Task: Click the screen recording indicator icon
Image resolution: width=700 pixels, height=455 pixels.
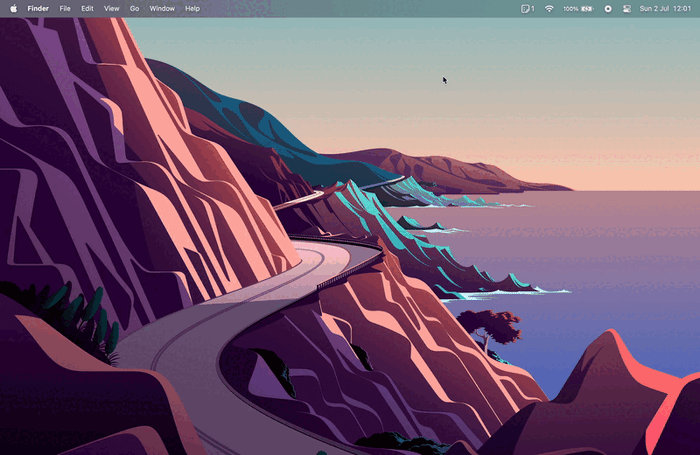Action: click(x=608, y=8)
